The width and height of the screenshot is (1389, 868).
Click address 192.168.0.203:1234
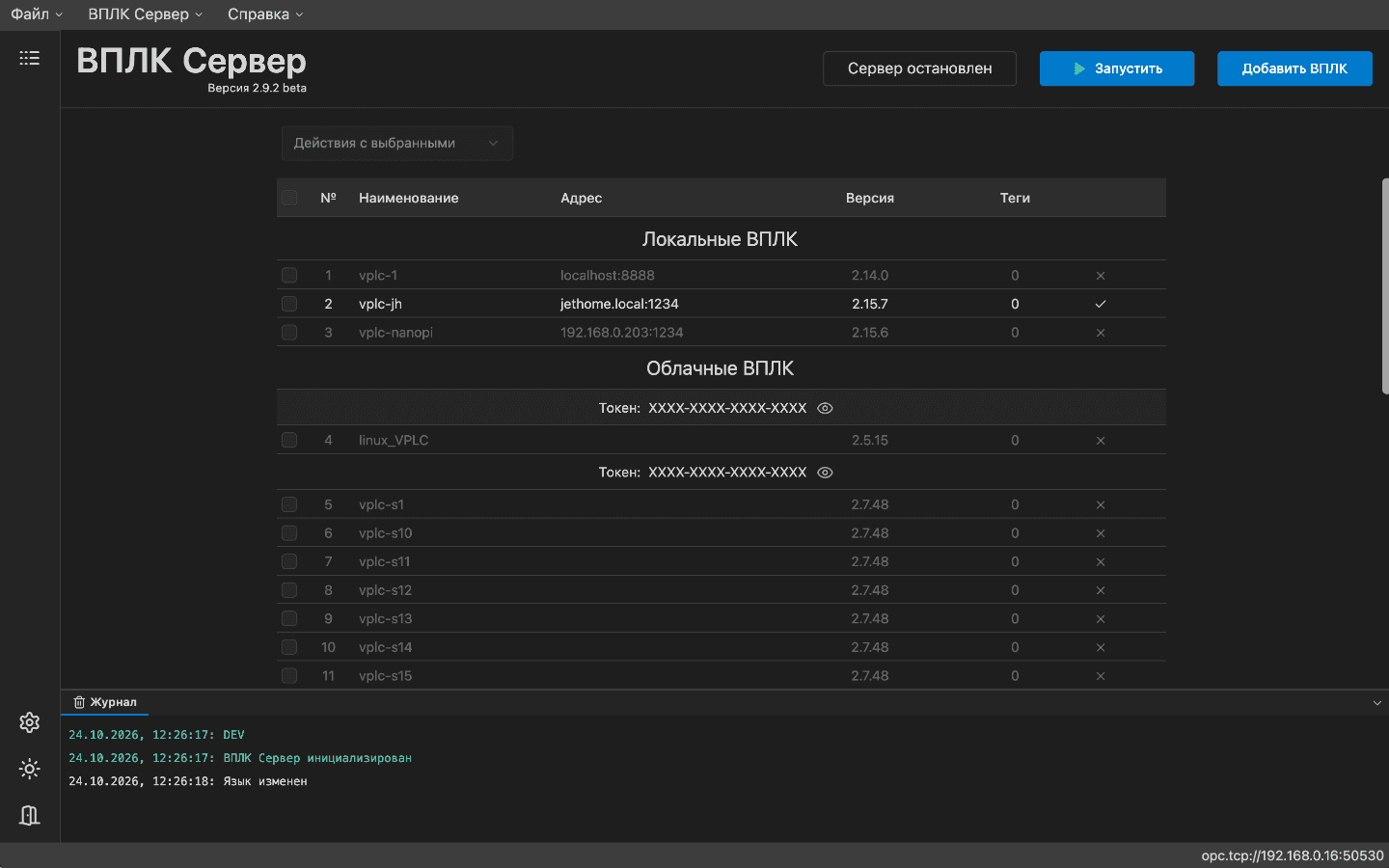coord(622,333)
